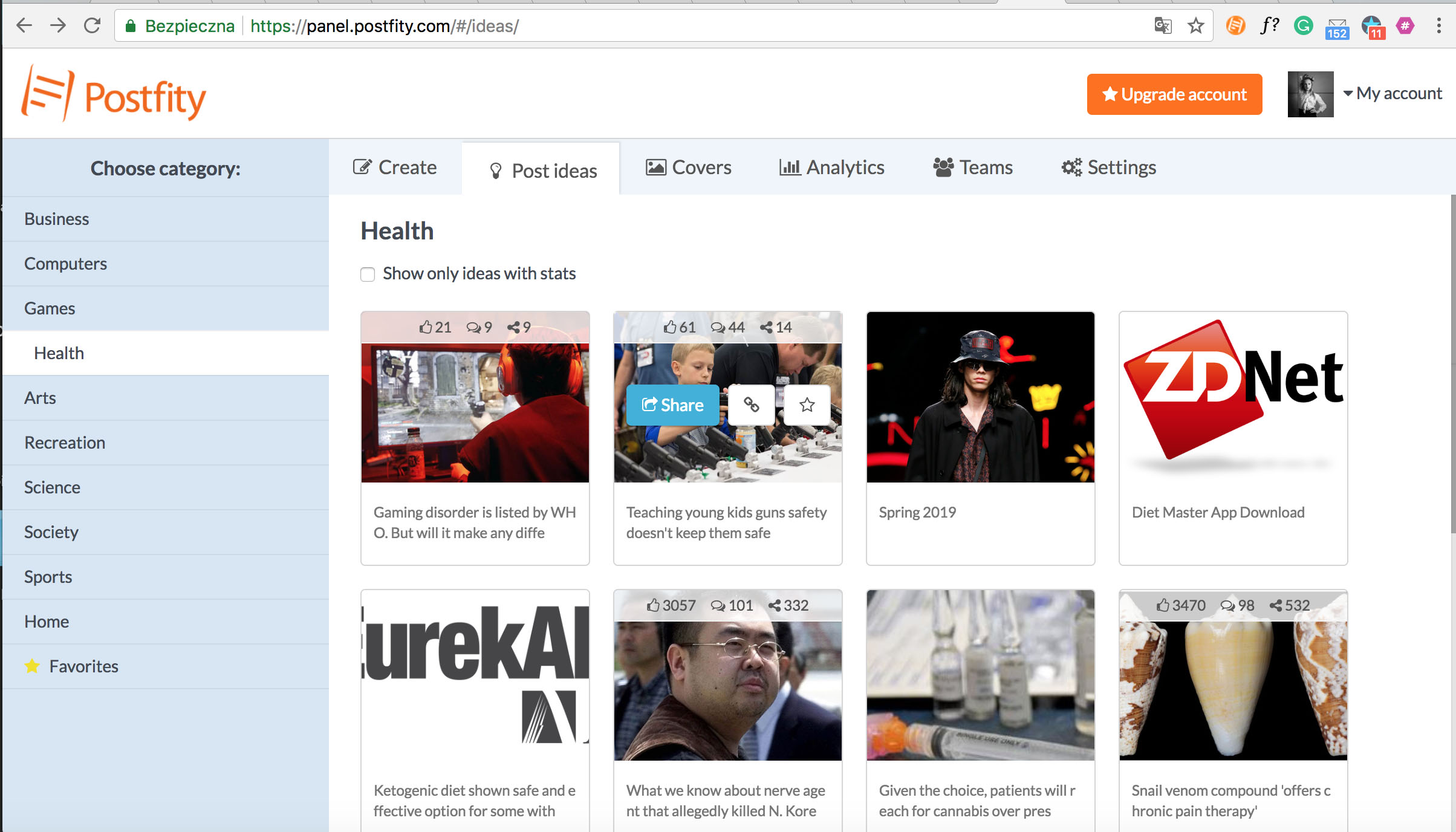This screenshot has height=832, width=1456.
Task: Open the mail extension showing 152
Action: click(x=1337, y=28)
